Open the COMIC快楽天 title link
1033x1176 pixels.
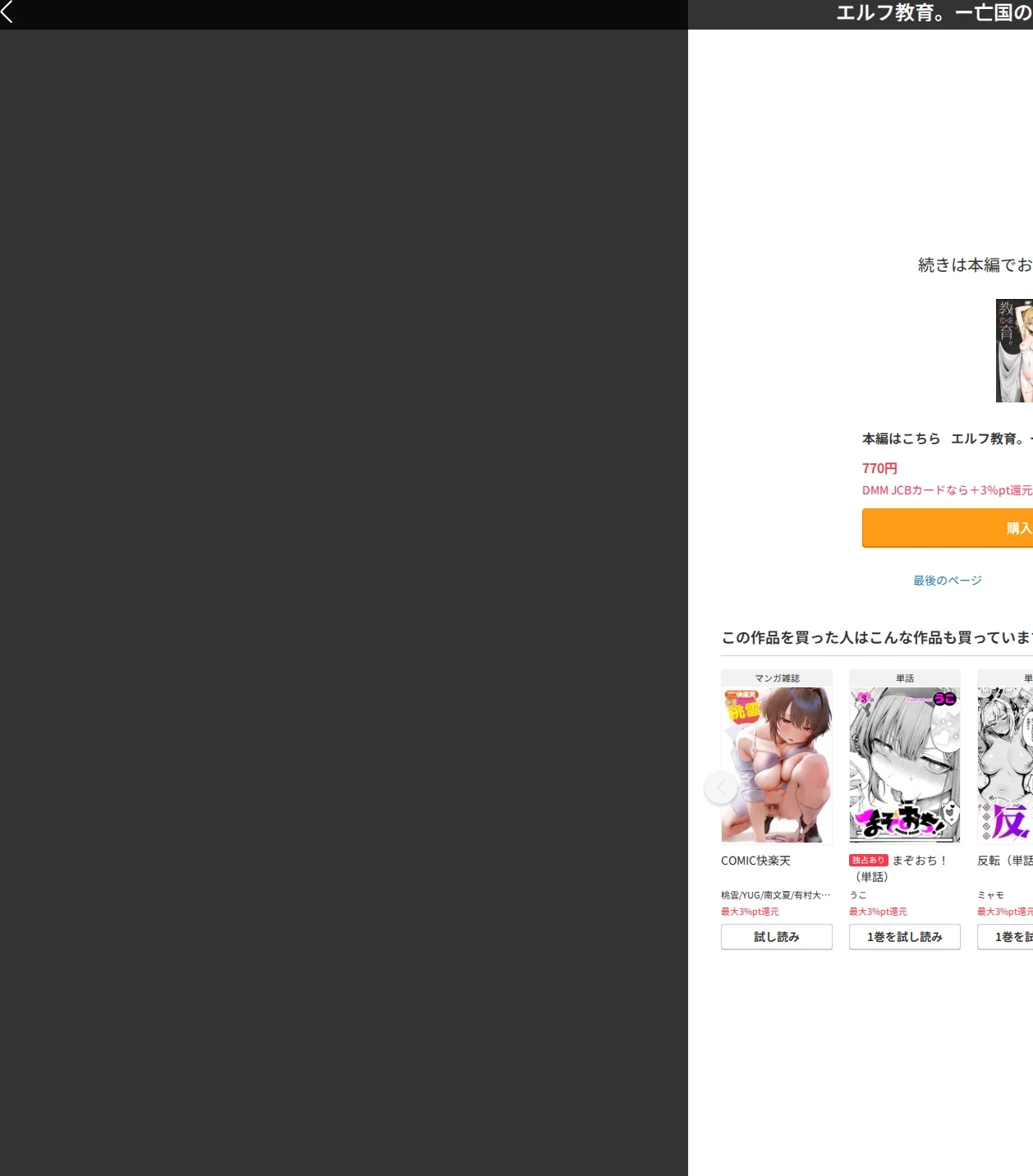[755, 861]
